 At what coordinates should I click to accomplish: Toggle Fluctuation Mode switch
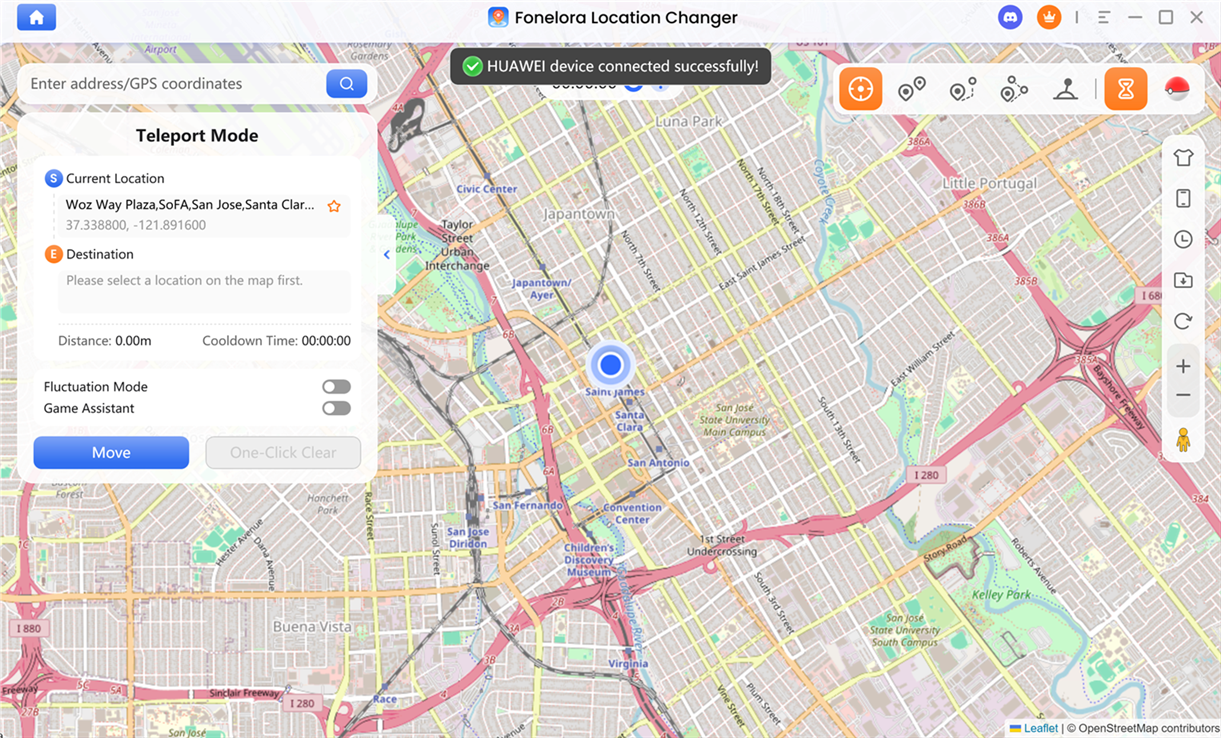(336, 387)
